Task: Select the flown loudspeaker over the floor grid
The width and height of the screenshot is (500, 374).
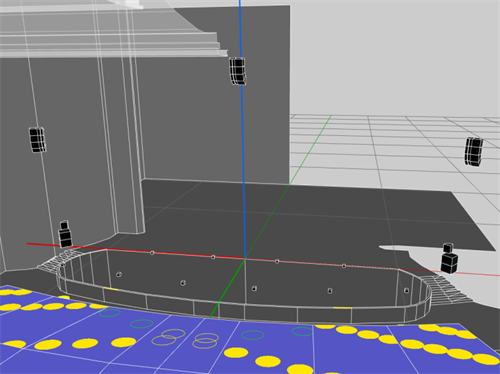Action: 474,152
